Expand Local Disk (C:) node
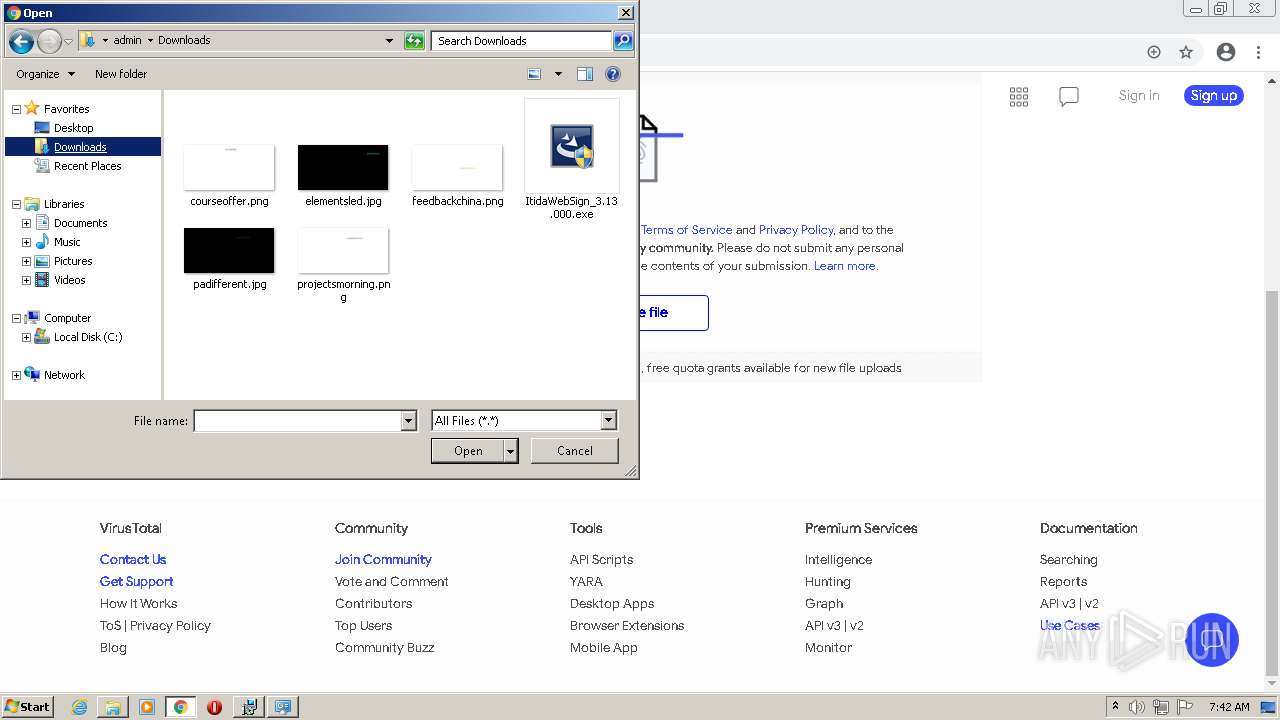The width and height of the screenshot is (1280, 720). point(26,337)
